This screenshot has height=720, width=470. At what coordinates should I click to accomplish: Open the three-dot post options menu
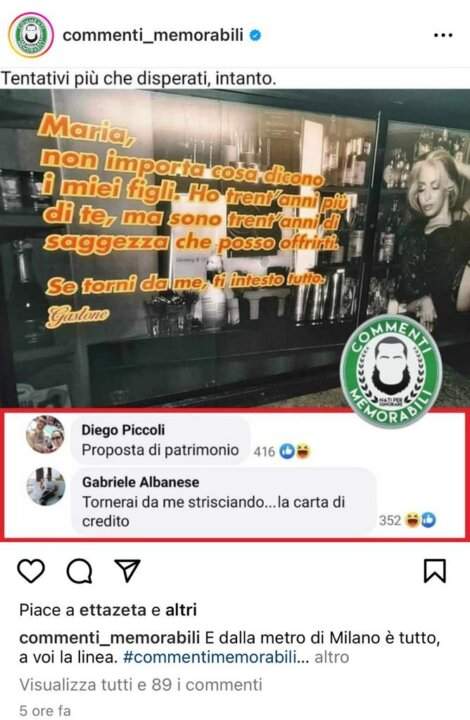pyautogui.click(x=443, y=35)
